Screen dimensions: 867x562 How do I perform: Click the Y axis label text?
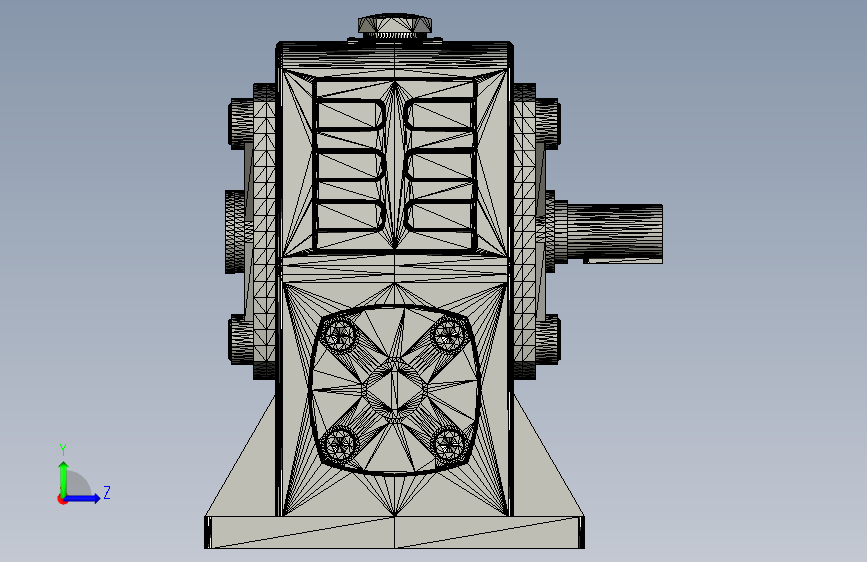click(63, 450)
